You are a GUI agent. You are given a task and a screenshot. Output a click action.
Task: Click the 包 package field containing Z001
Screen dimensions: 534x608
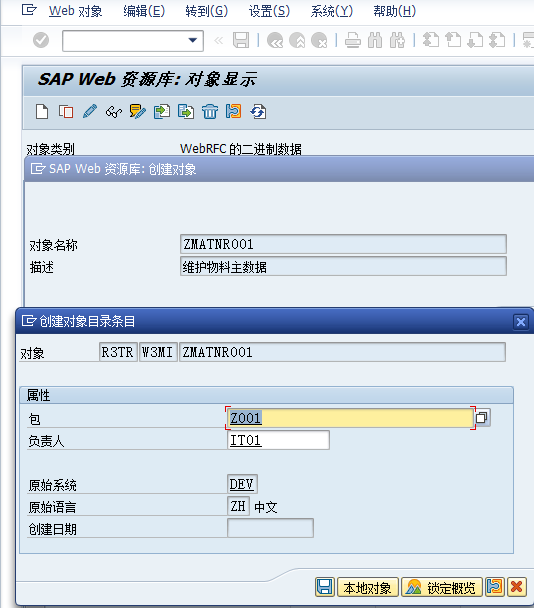click(350, 418)
